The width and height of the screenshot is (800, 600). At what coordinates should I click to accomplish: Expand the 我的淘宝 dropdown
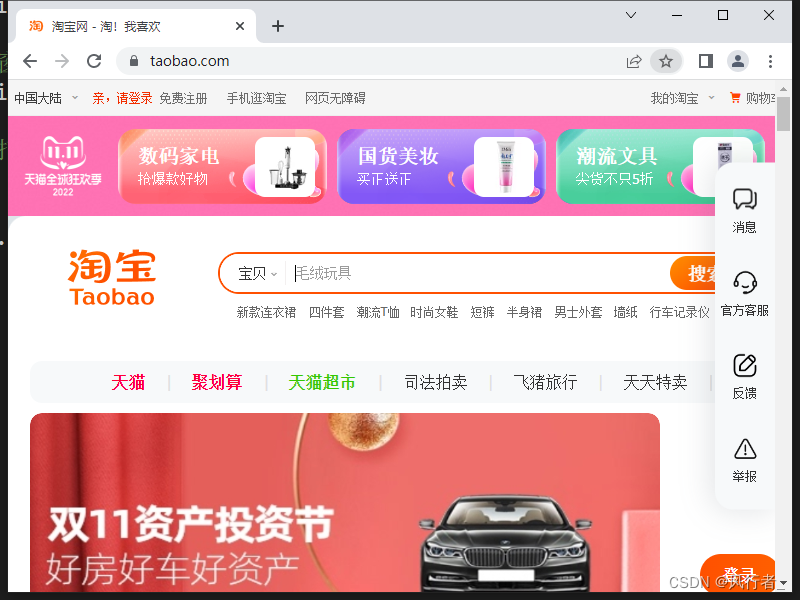pos(682,98)
